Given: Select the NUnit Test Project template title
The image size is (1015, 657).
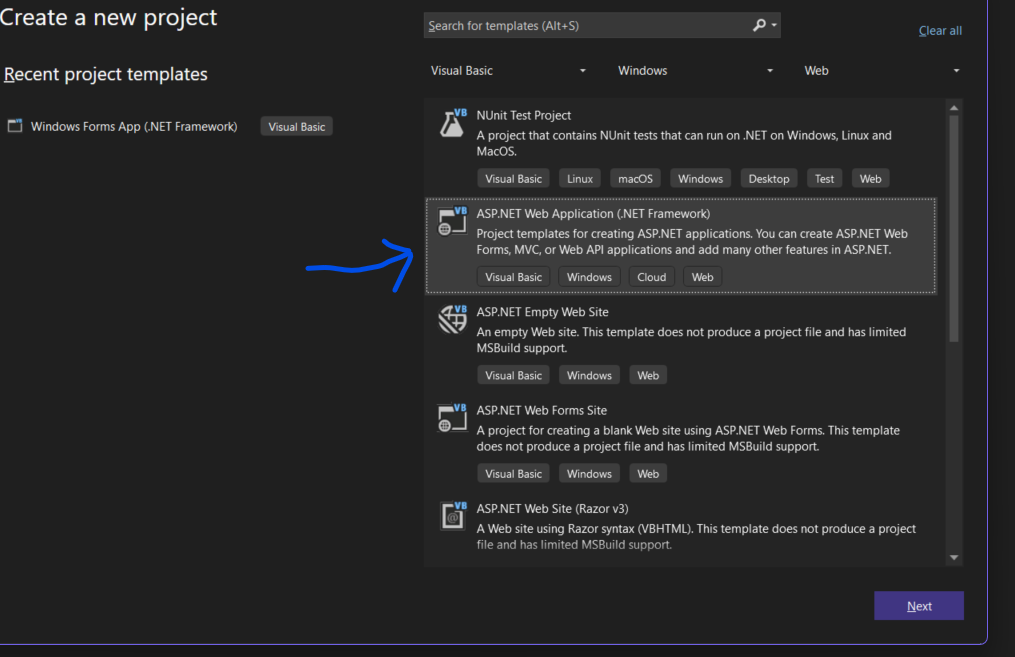Looking at the screenshot, I should [524, 115].
